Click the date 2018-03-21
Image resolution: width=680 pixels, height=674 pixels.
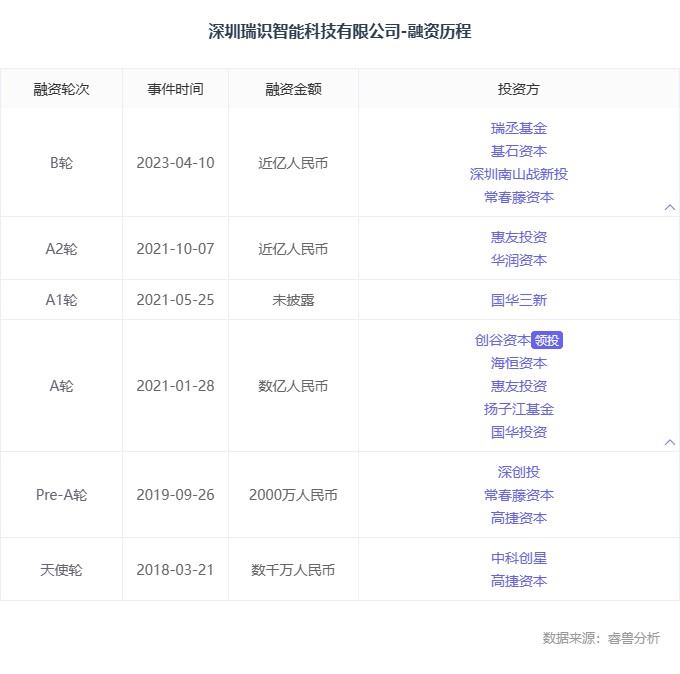pyautogui.click(x=175, y=570)
